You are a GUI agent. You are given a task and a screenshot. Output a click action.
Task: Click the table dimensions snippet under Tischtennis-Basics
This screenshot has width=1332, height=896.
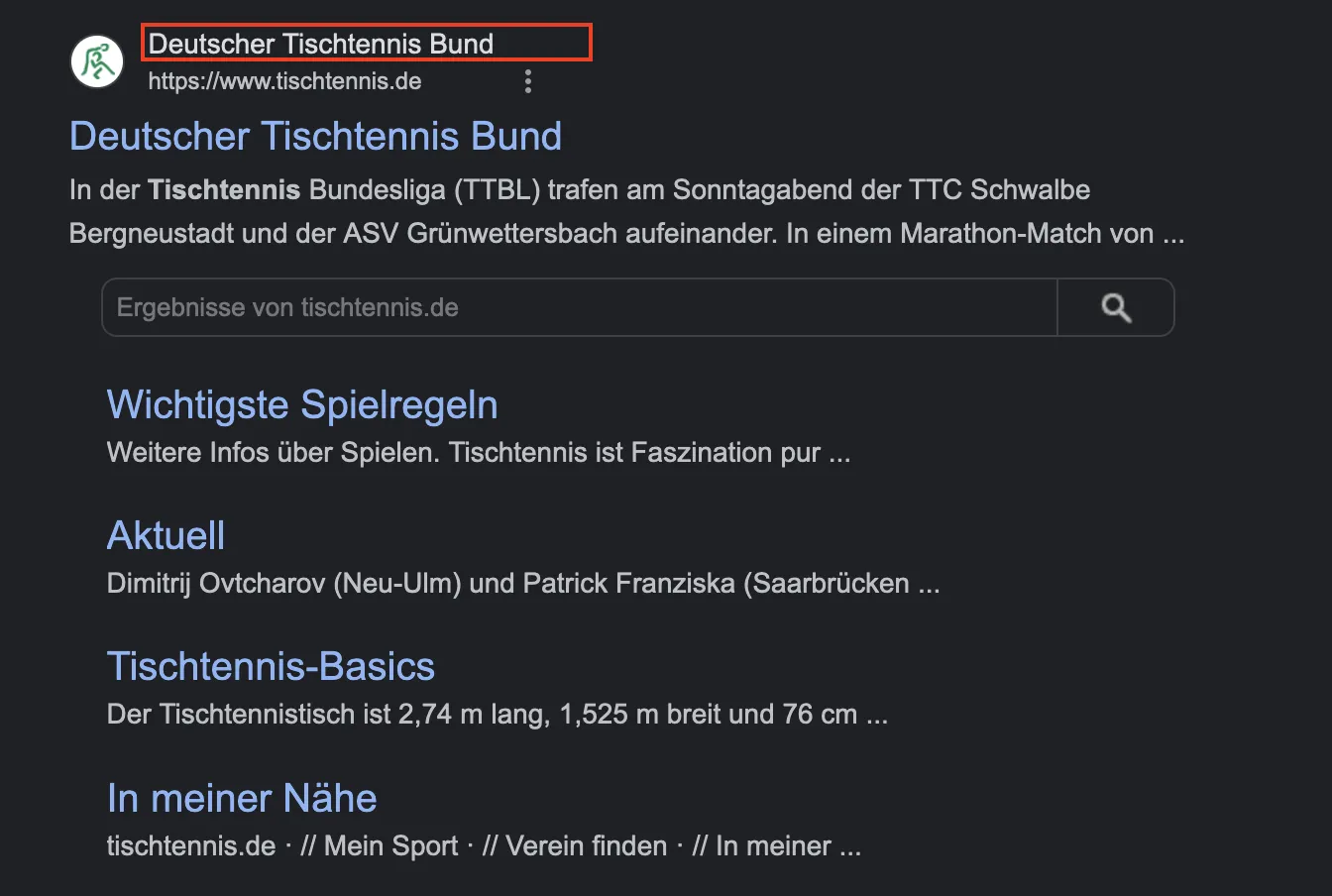[498, 715]
